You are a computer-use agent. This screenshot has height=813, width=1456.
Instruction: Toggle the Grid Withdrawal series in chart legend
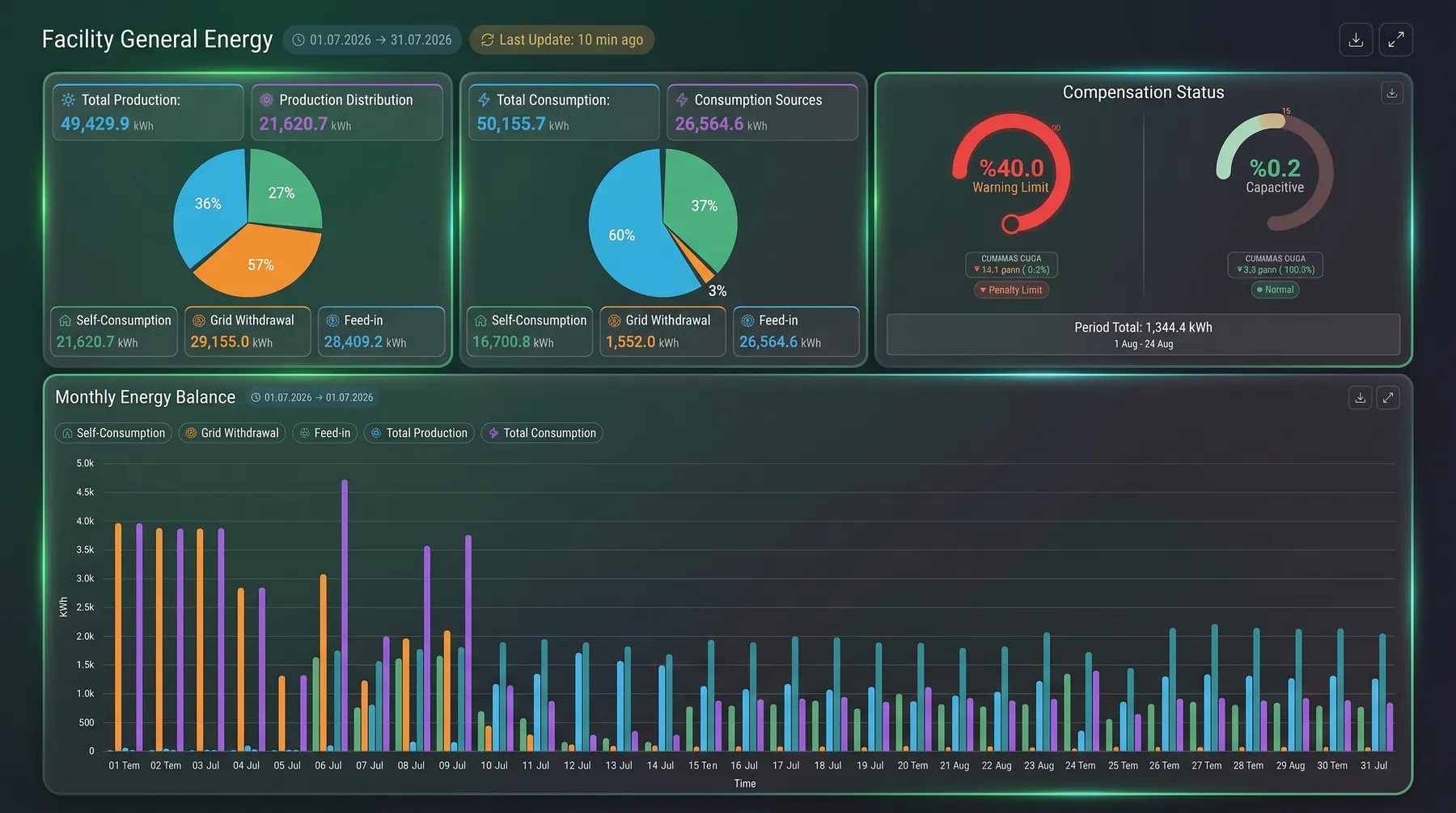tap(232, 433)
